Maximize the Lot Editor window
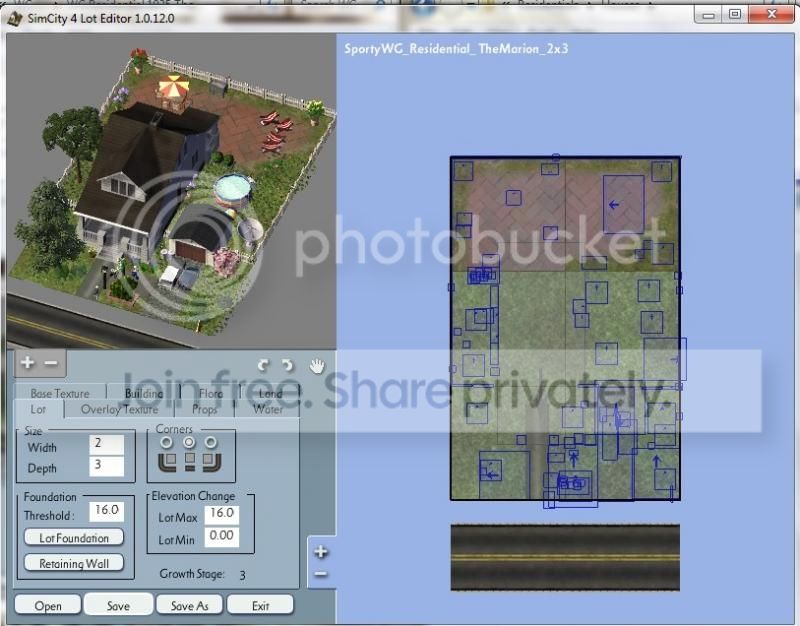 [735, 14]
